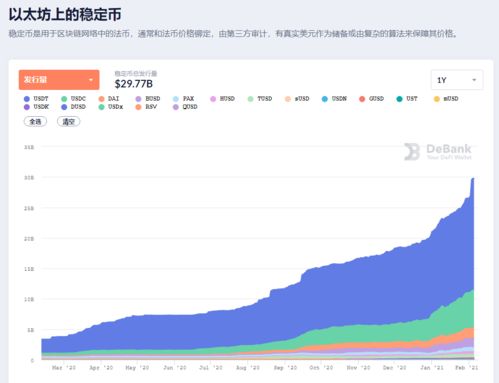Click the GUSD legend dot icon

(362, 99)
